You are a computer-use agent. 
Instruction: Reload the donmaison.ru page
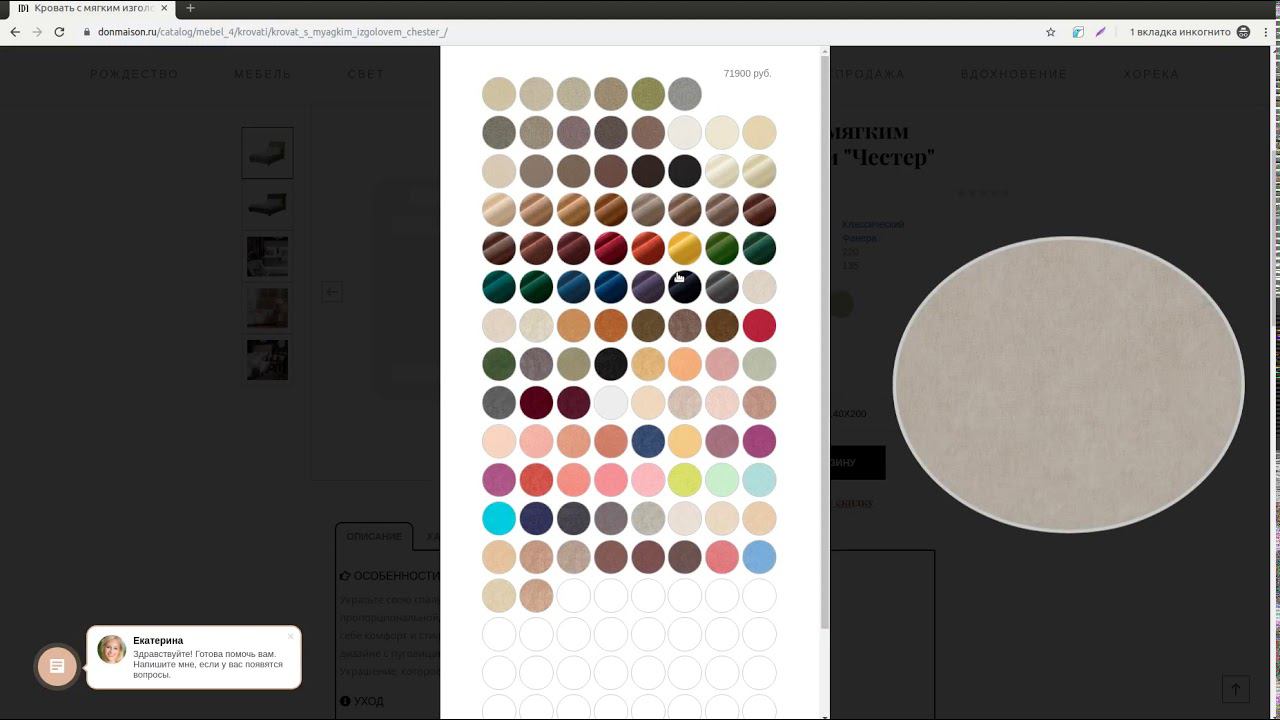(x=60, y=32)
